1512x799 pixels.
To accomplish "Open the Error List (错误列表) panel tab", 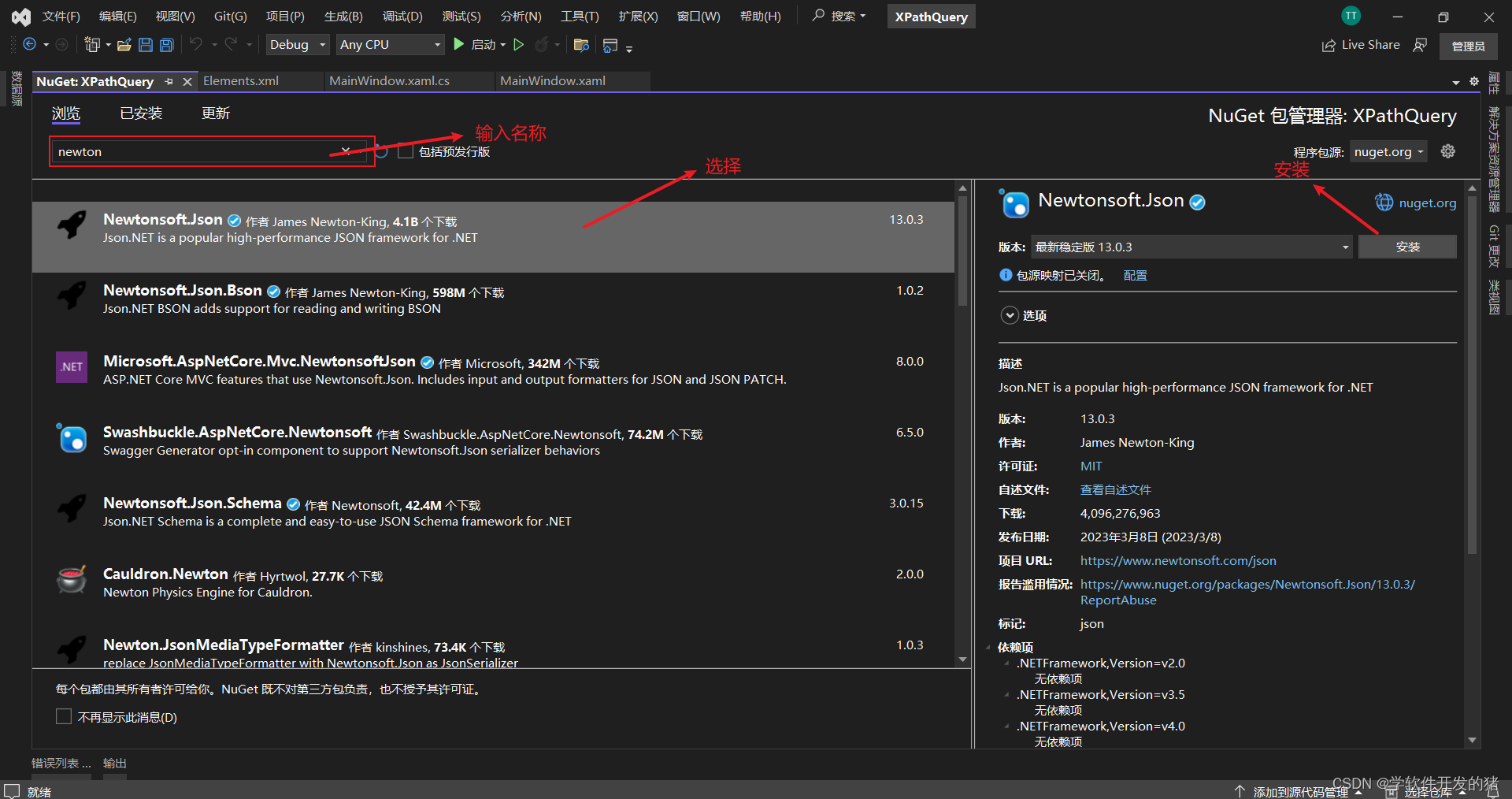I will [x=61, y=763].
